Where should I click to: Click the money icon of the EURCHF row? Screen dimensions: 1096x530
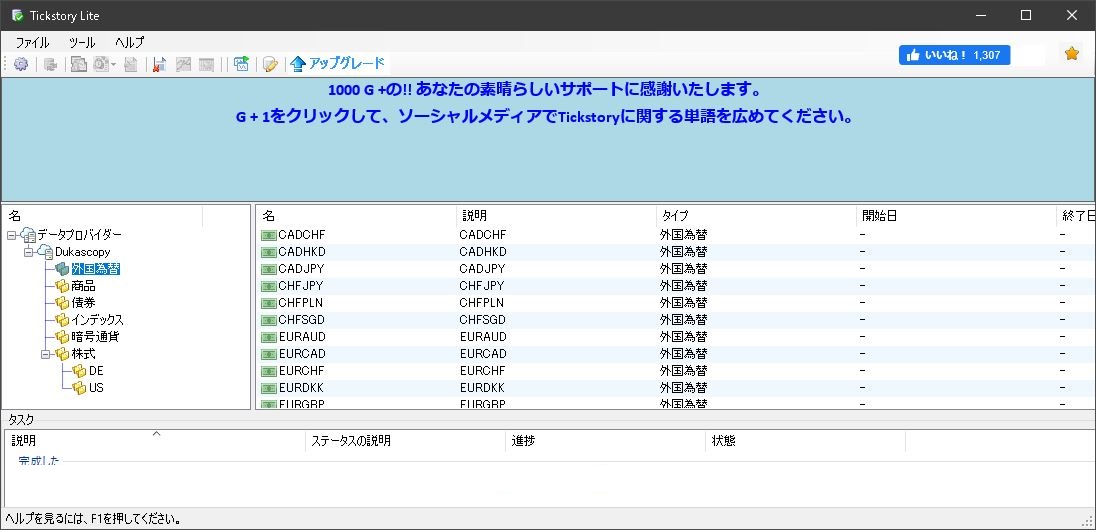click(268, 371)
